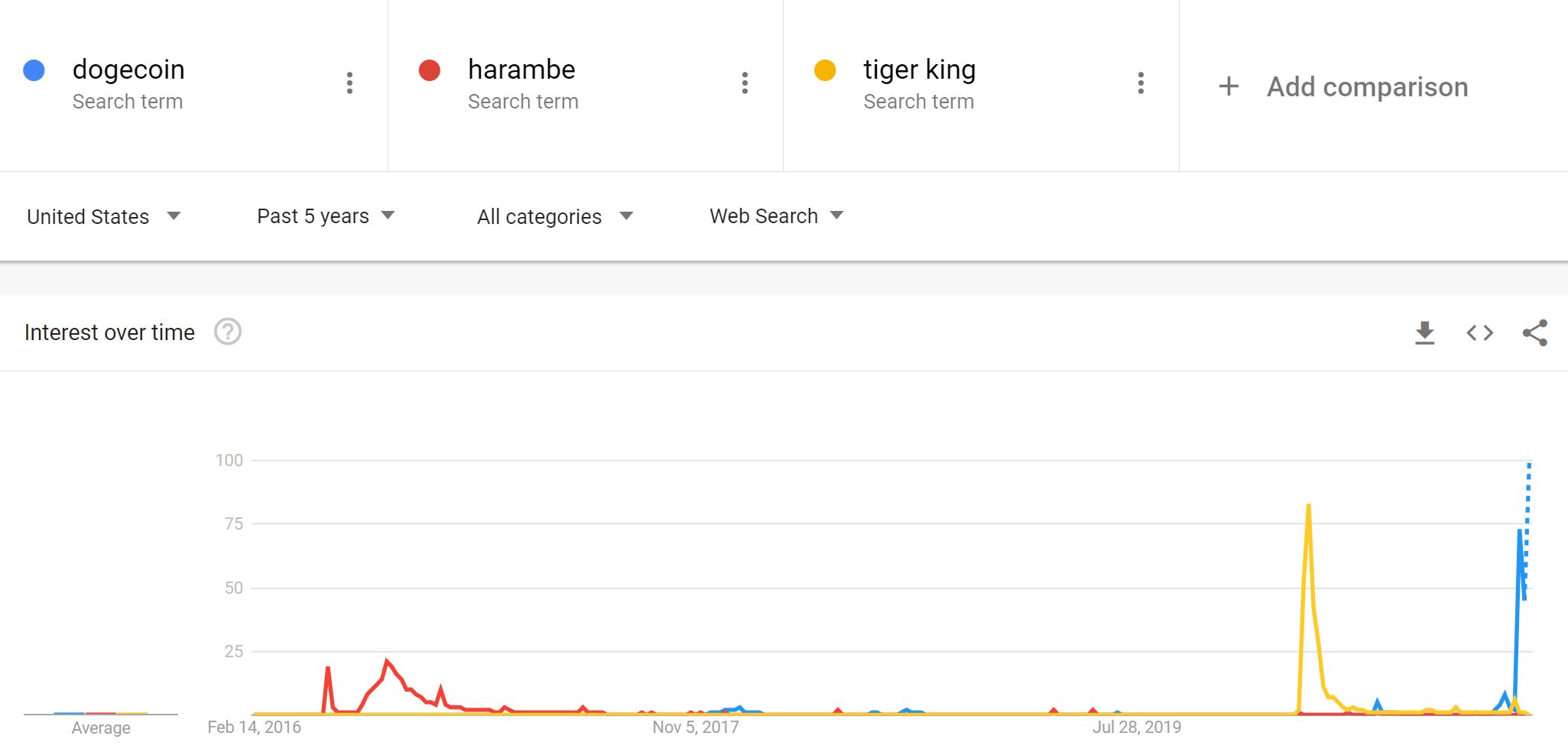Click the yellow tiger king peak
Image resolution: width=1568 pixels, height=752 pixels.
[1309, 507]
